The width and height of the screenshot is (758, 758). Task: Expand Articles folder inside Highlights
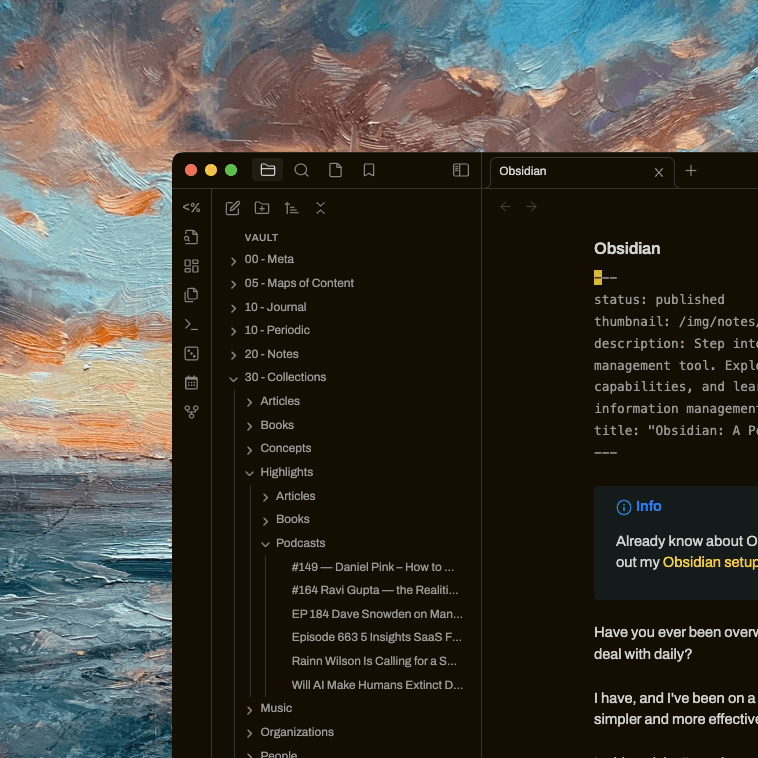(265, 497)
